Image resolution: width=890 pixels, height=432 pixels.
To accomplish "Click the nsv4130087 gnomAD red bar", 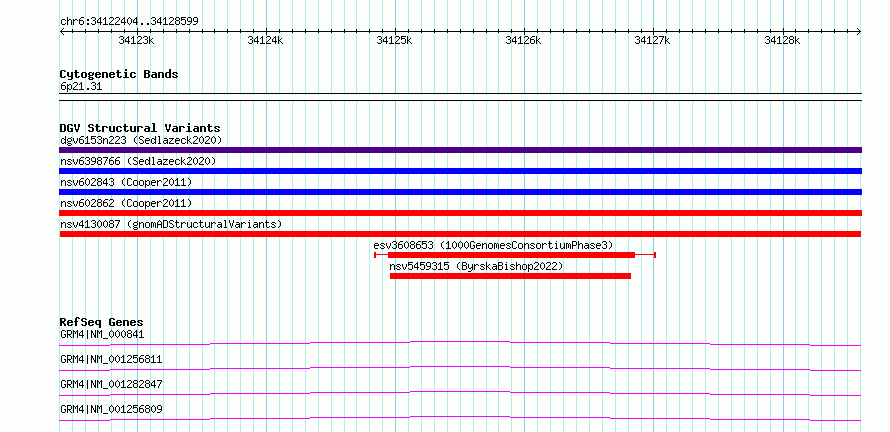I will pyautogui.click(x=460, y=234).
